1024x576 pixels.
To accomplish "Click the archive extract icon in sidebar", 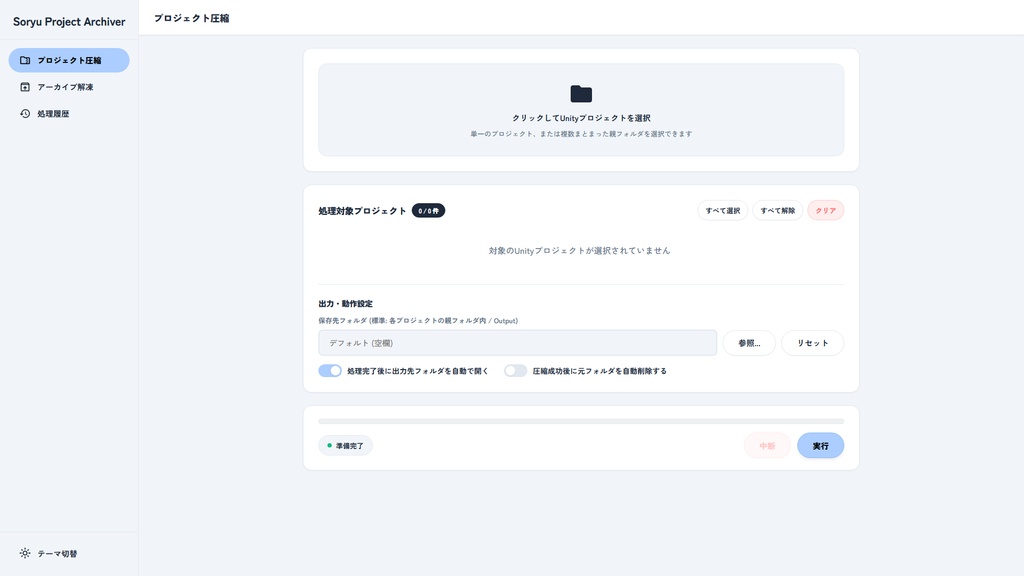I will 25,87.
